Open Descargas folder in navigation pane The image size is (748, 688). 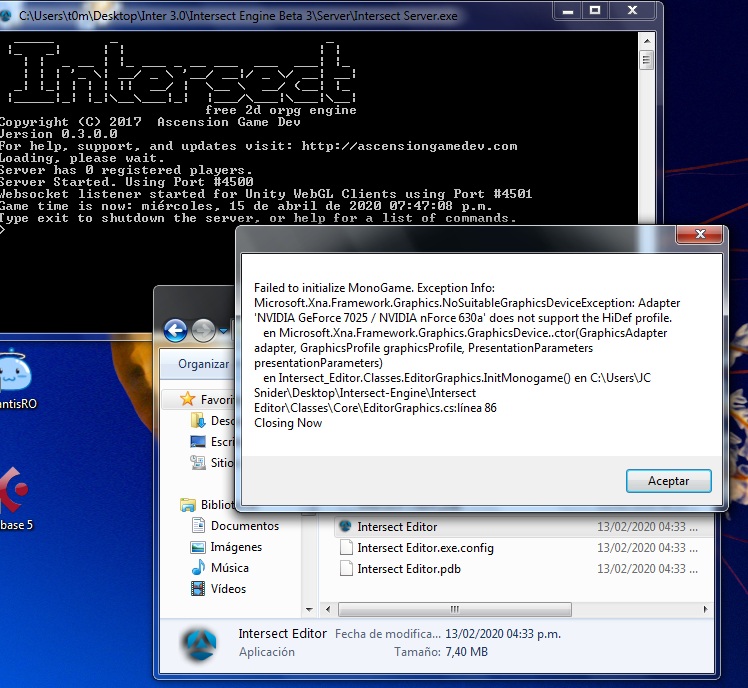(222, 420)
